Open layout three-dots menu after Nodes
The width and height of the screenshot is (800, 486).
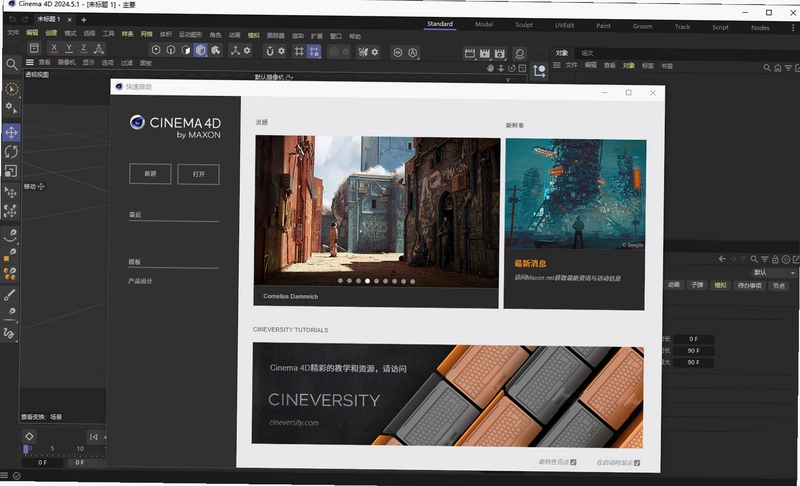(x=793, y=28)
